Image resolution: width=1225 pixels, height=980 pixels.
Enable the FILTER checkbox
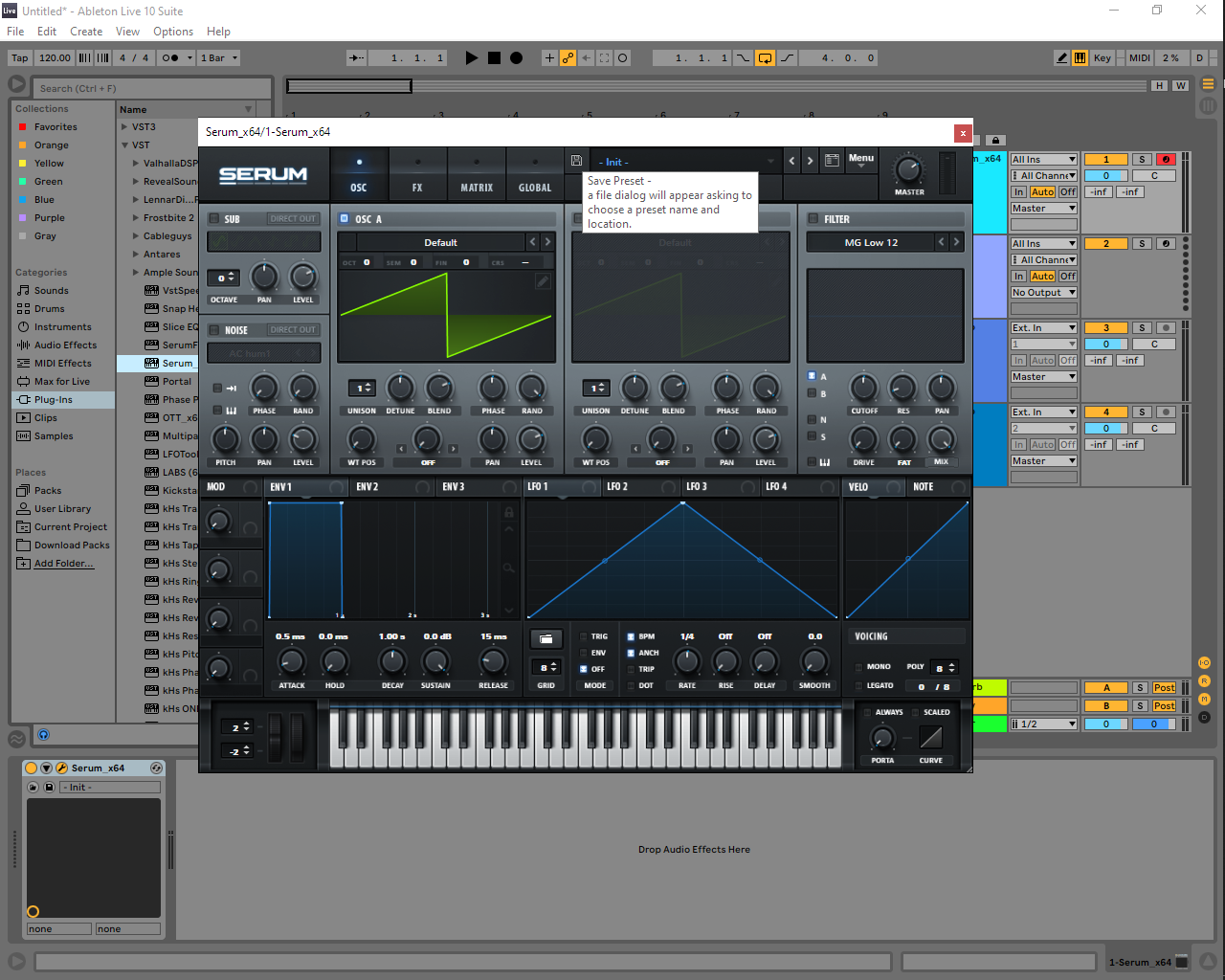click(813, 218)
